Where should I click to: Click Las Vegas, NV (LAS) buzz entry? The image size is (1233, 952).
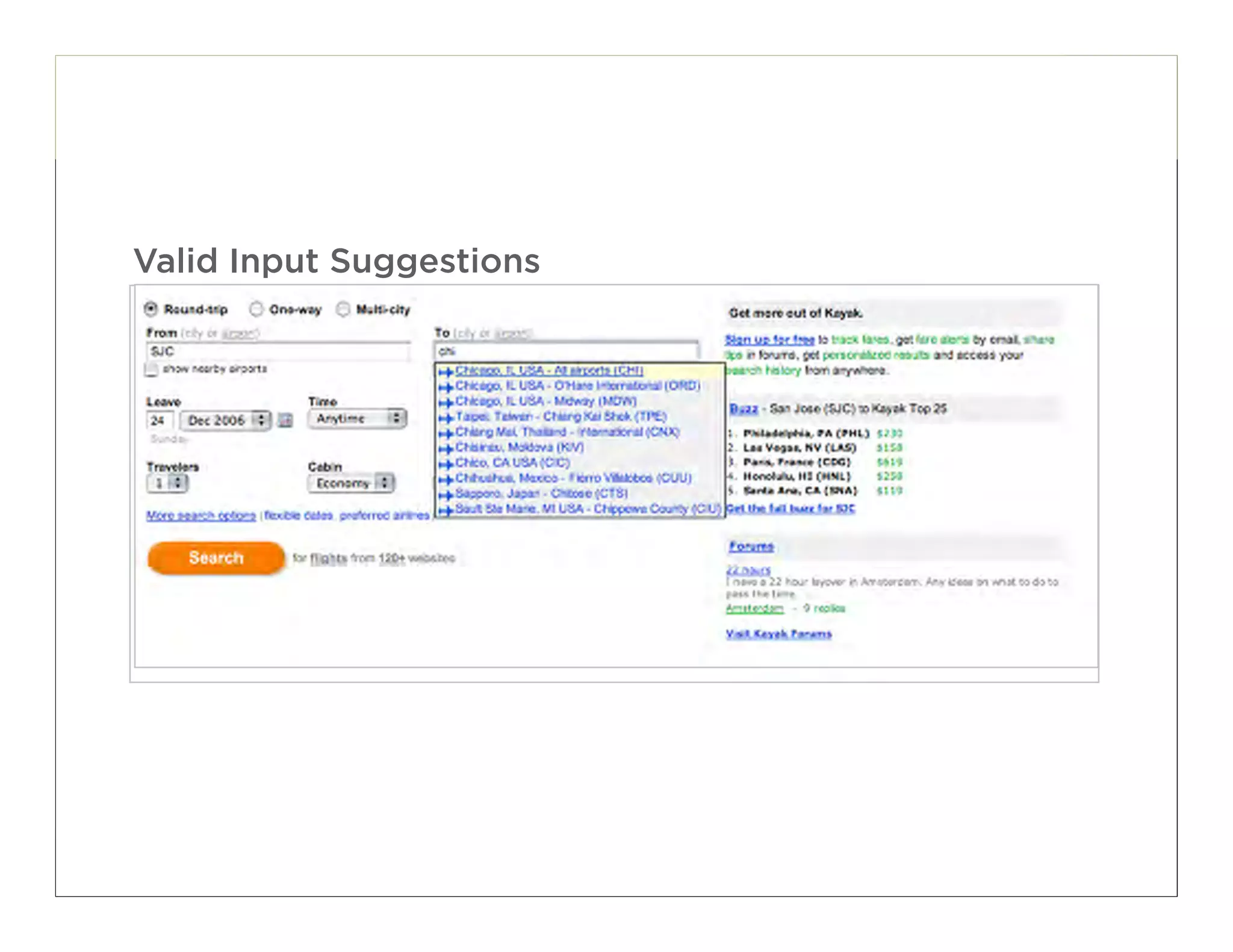[800, 448]
